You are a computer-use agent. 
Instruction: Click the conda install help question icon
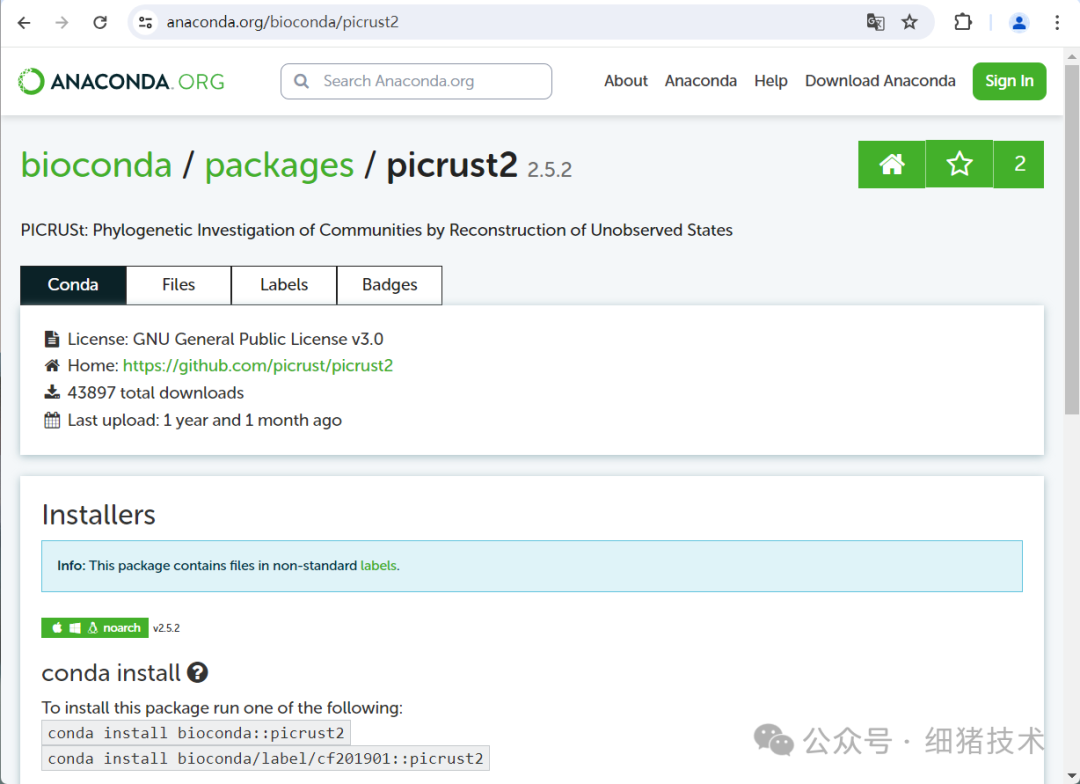[197, 673]
